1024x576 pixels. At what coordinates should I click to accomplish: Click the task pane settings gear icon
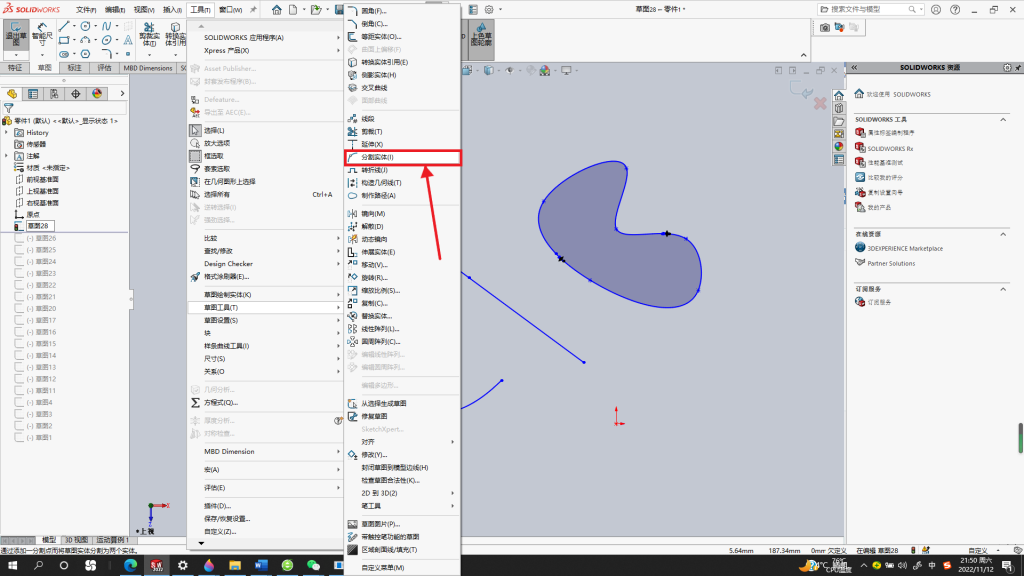1007,67
